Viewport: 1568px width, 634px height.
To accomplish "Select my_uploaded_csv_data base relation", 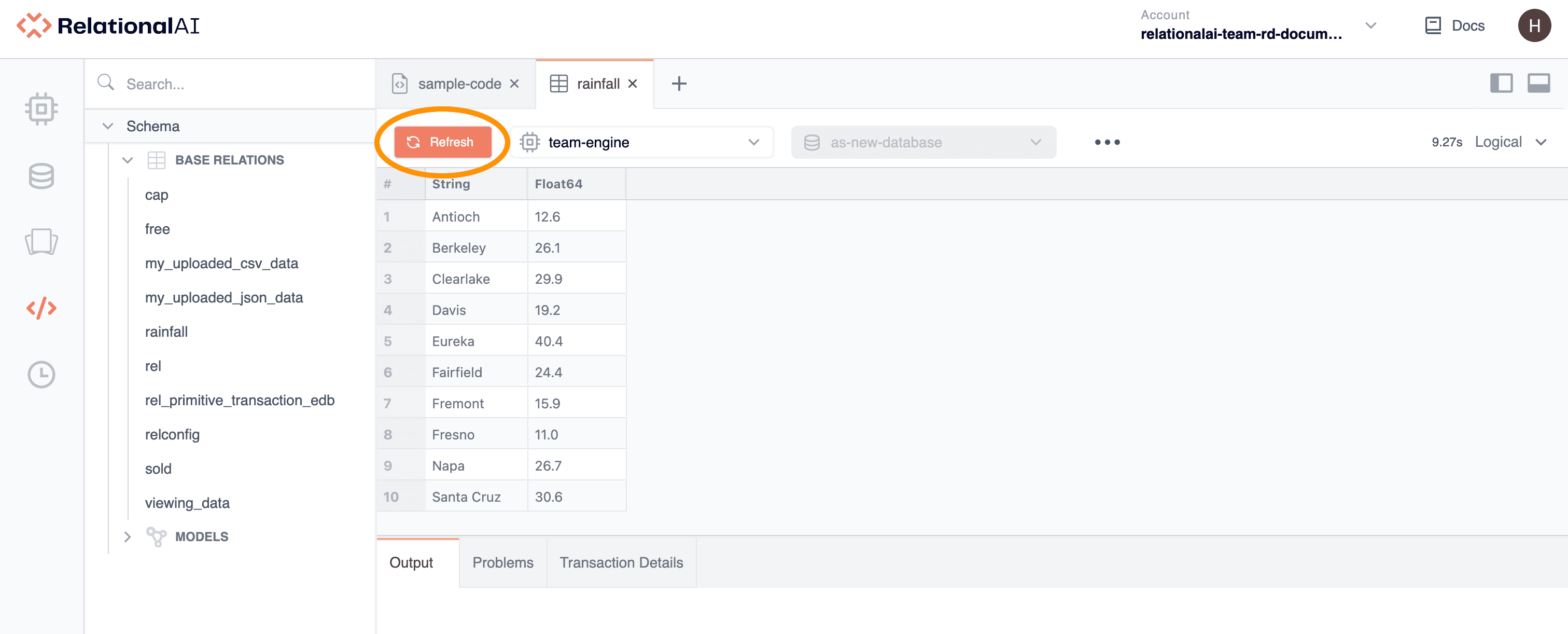I will [221, 263].
